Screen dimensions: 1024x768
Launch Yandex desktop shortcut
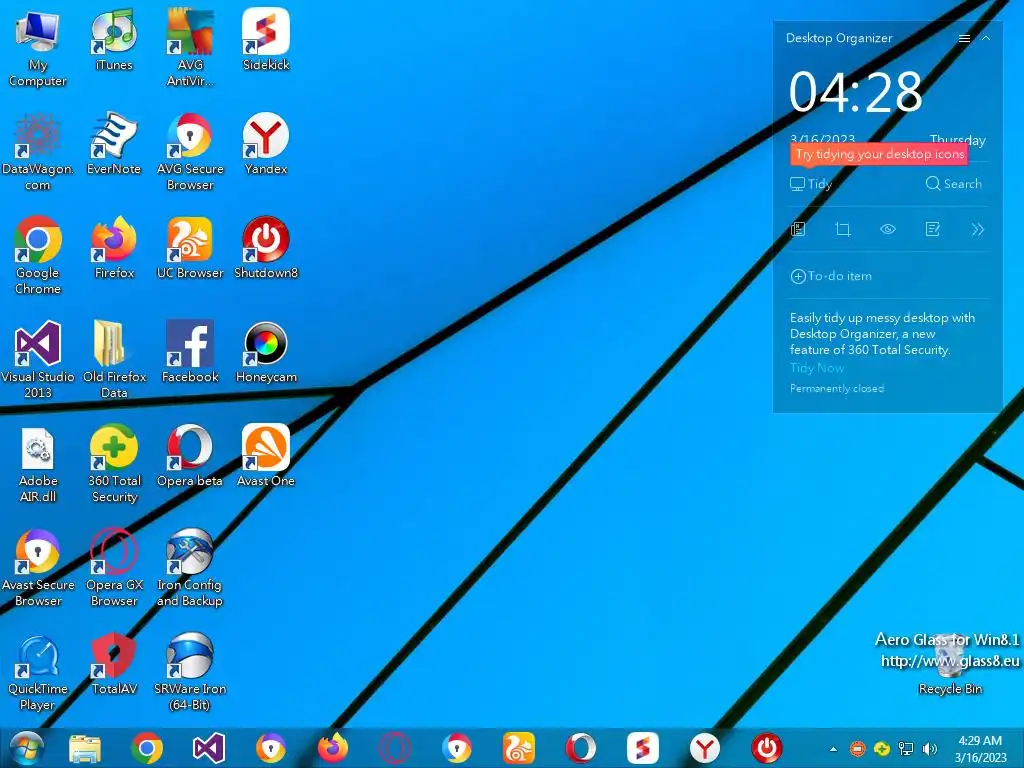[266, 144]
